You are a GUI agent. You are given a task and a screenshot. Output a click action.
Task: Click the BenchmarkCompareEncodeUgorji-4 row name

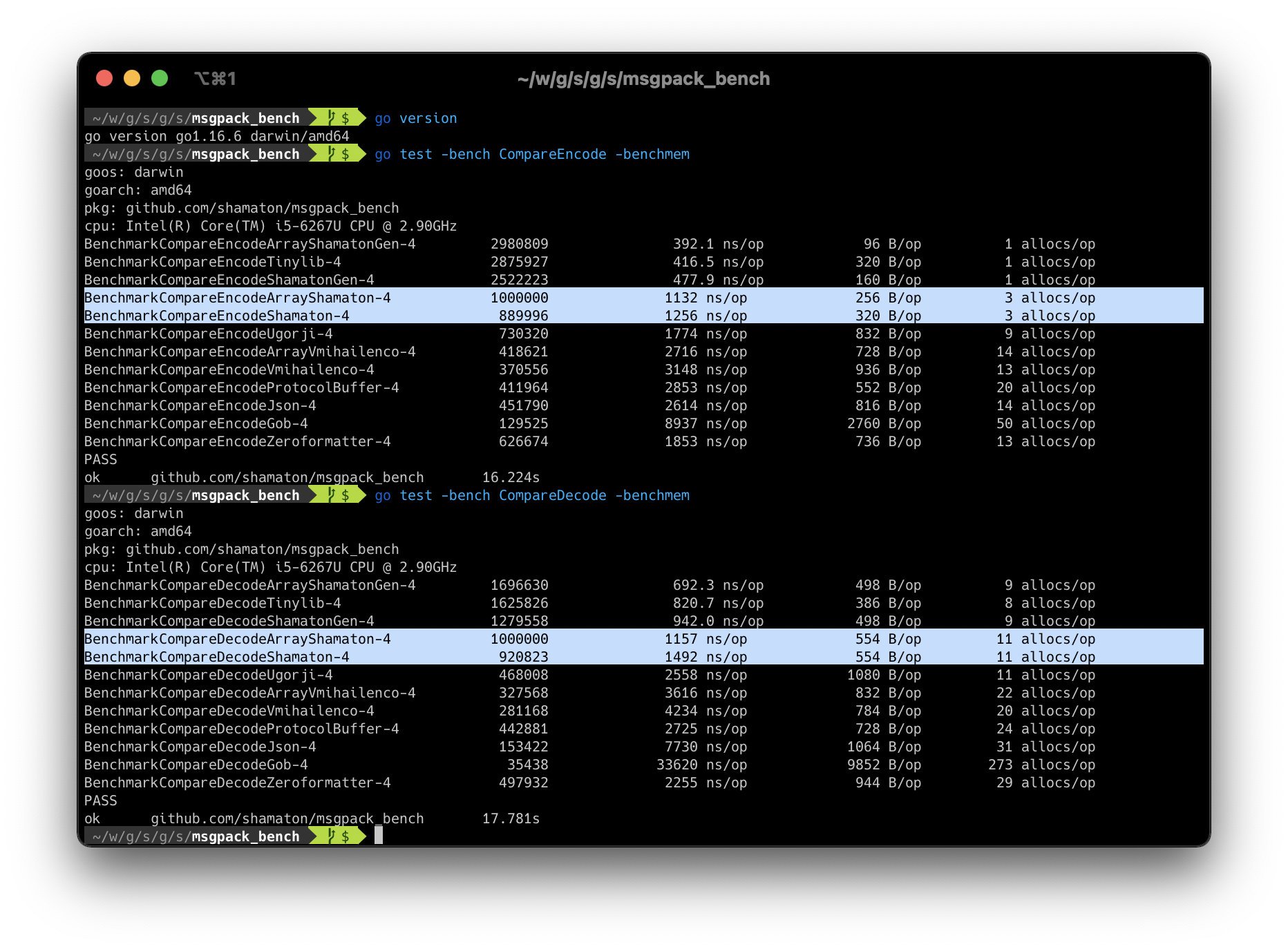209,334
